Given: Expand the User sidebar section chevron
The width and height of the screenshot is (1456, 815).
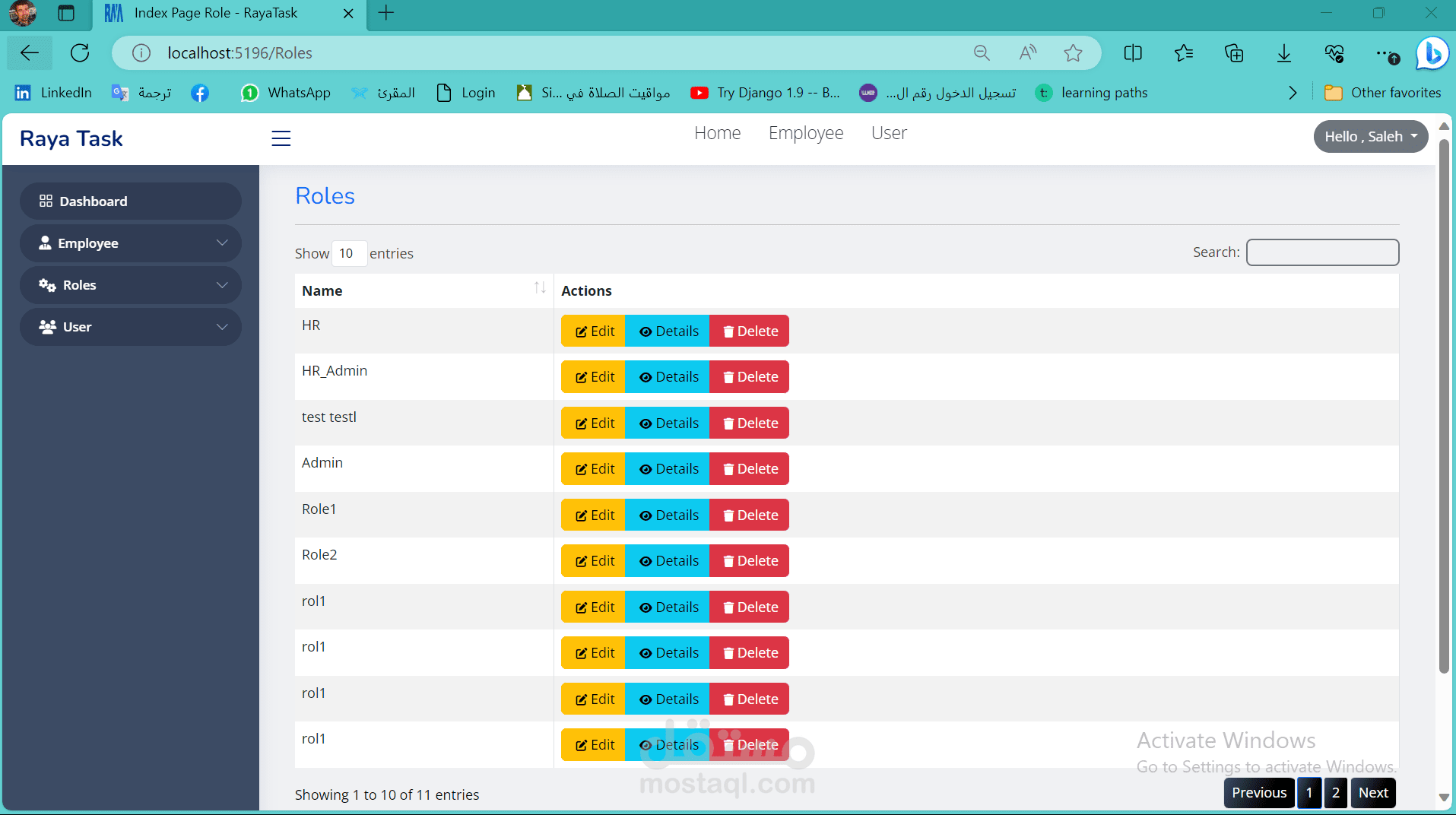Looking at the screenshot, I should (x=222, y=327).
